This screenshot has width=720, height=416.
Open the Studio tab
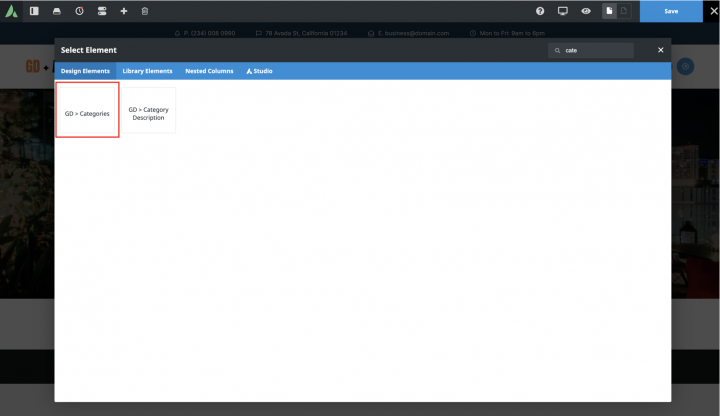click(259, 71)
